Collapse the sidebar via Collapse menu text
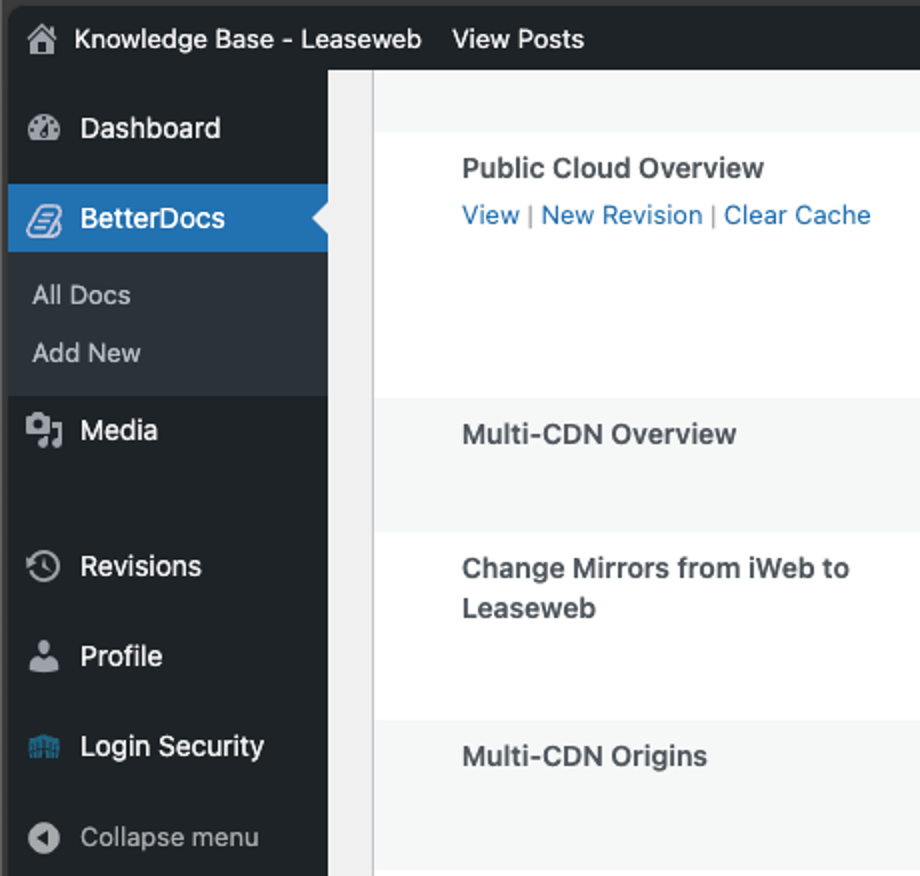This screenshot has width=920, height=876. pos(169,837)
